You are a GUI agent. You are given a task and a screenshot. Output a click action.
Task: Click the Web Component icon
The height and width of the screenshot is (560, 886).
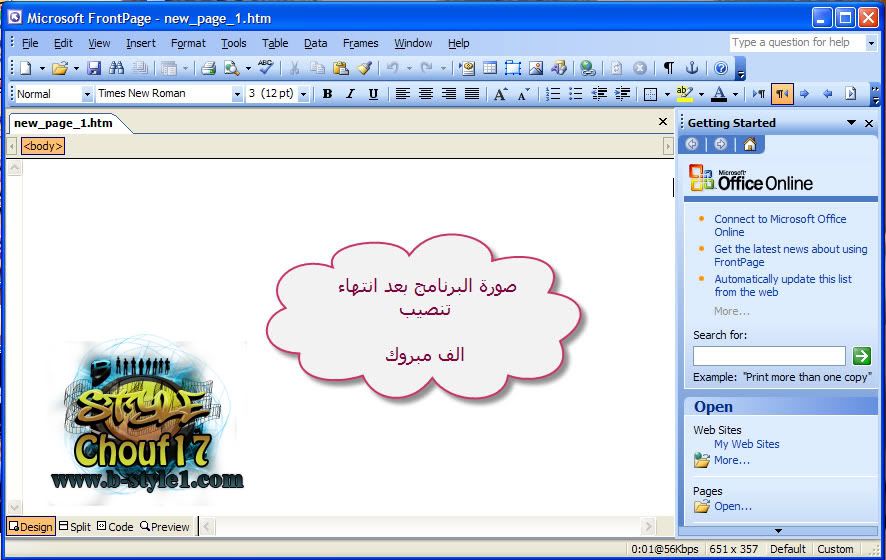(467, 68)
